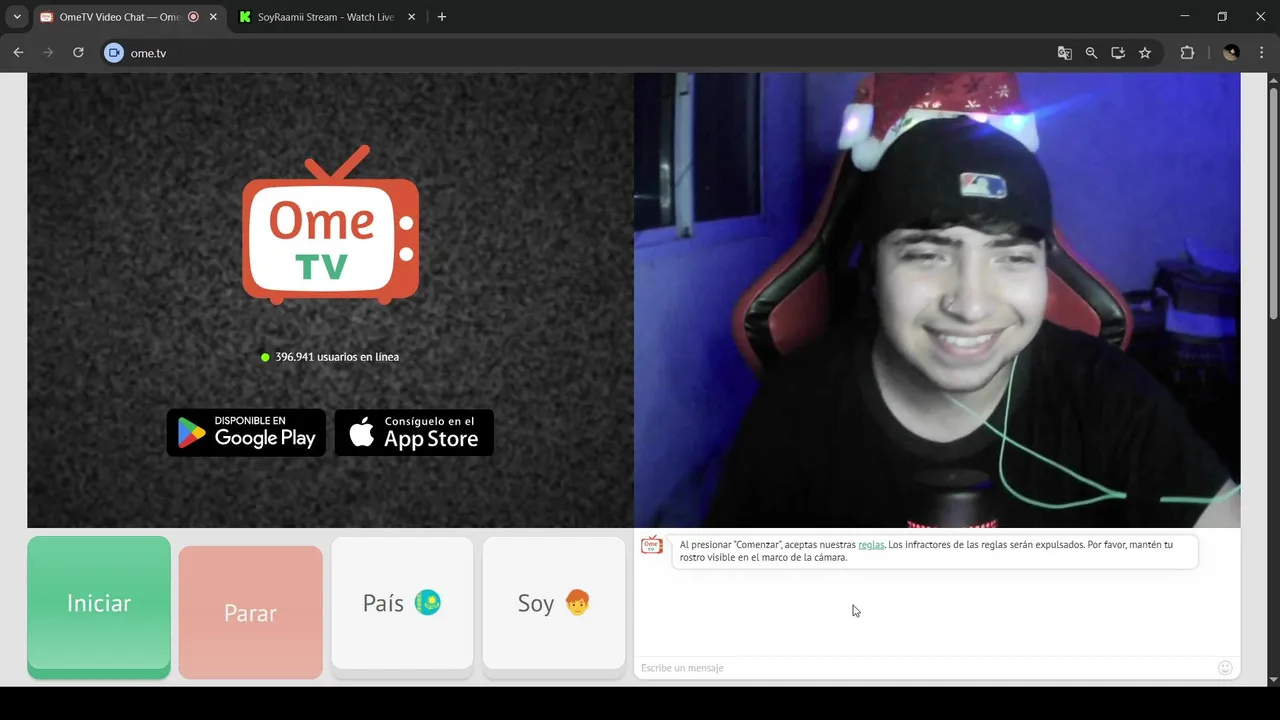Reload the ome.tv page
The height and width of the screenshot is (720, 1280).
tap(78, 53)
